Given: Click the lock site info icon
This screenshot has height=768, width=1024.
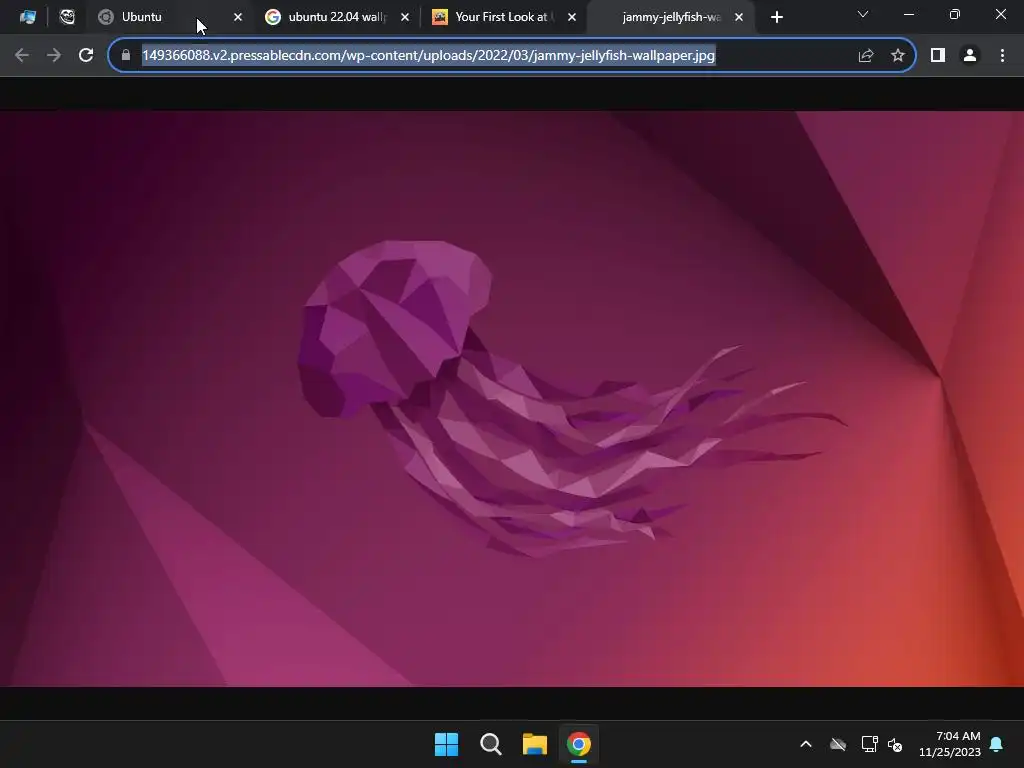Looking at the screenshot, I should click(x=126, y=56).
